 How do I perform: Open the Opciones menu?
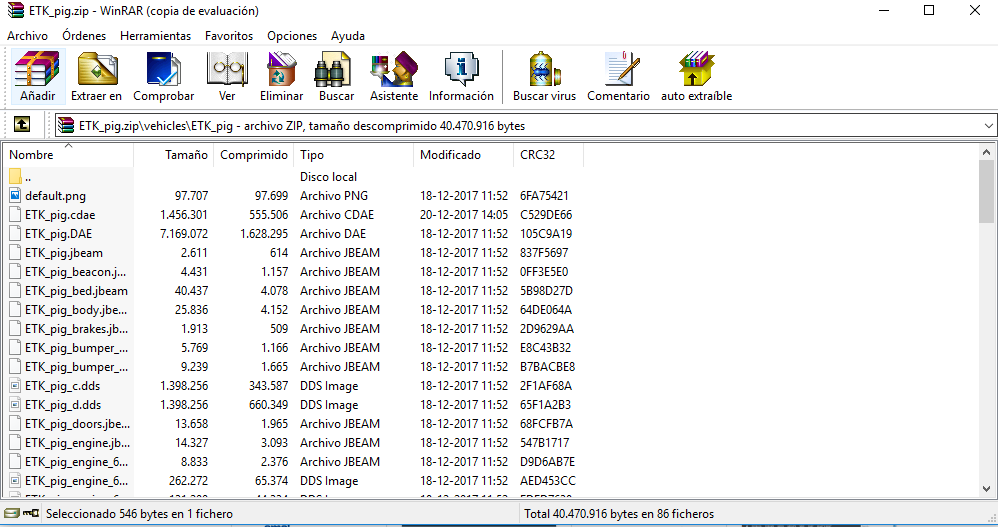coord(292,36)
